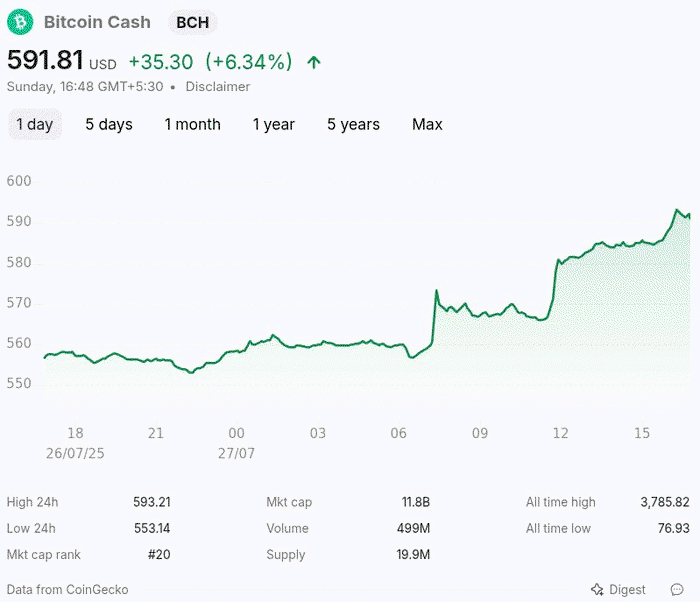Click the 570 y-axis label

pos(19,303)
